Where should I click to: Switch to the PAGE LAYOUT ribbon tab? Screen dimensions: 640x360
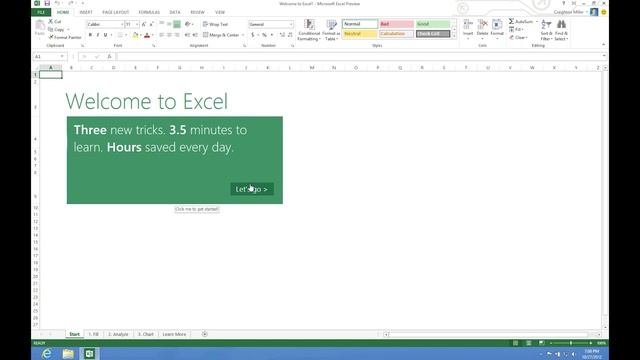click(116, 12)
